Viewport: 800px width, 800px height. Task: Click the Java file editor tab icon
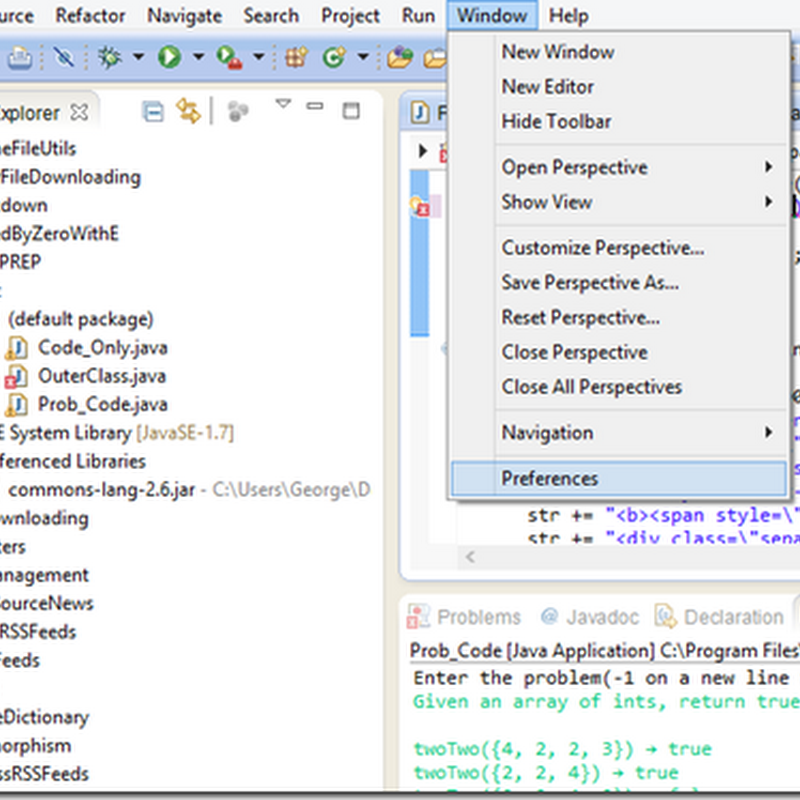pyautogui.click(x=420, y=112)
